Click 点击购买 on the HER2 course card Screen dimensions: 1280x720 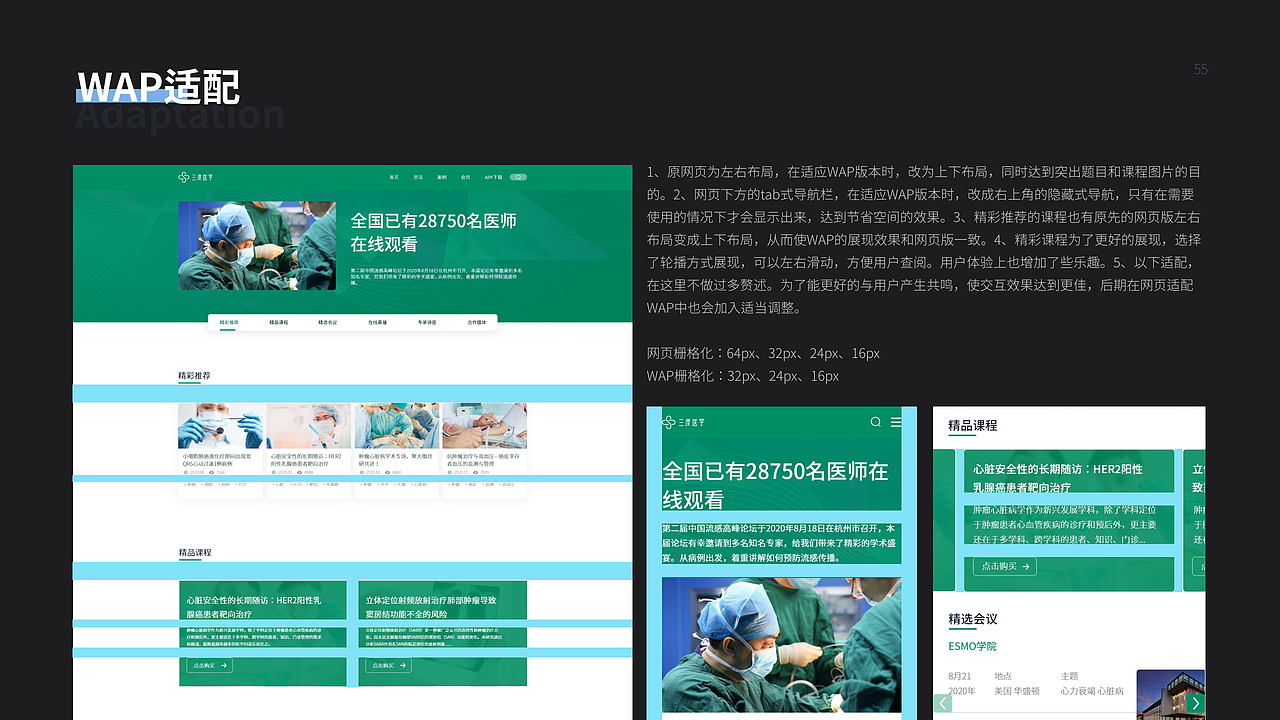coord(1004,565)
